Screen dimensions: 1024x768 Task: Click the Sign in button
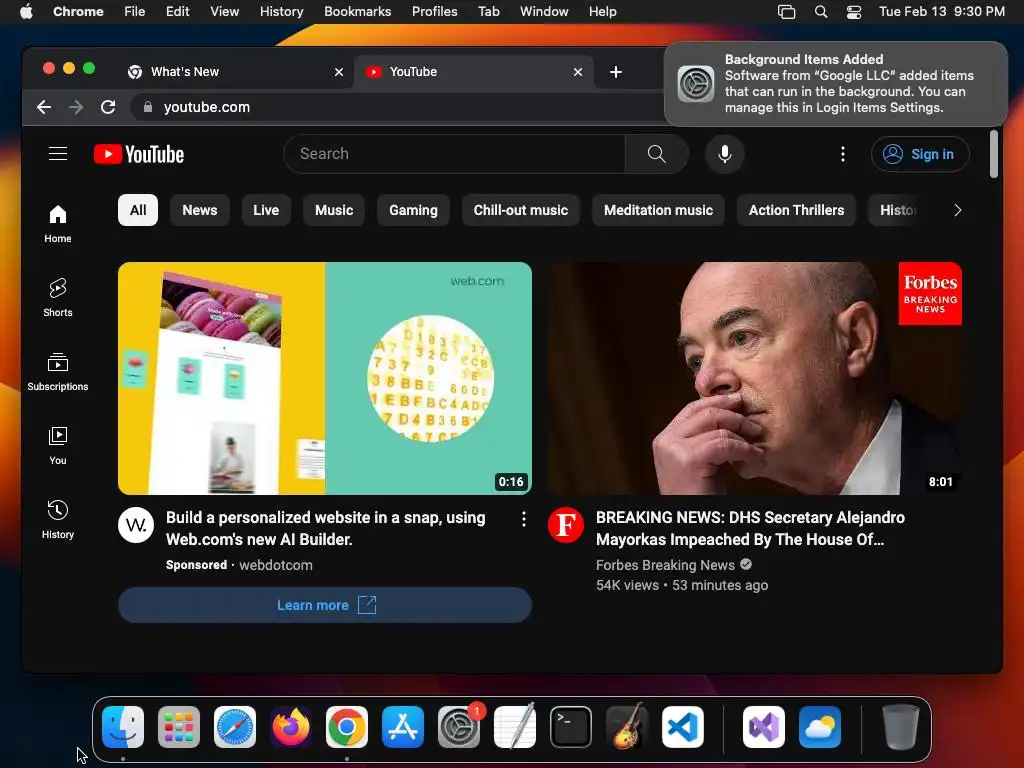click(x=920, y=154)
